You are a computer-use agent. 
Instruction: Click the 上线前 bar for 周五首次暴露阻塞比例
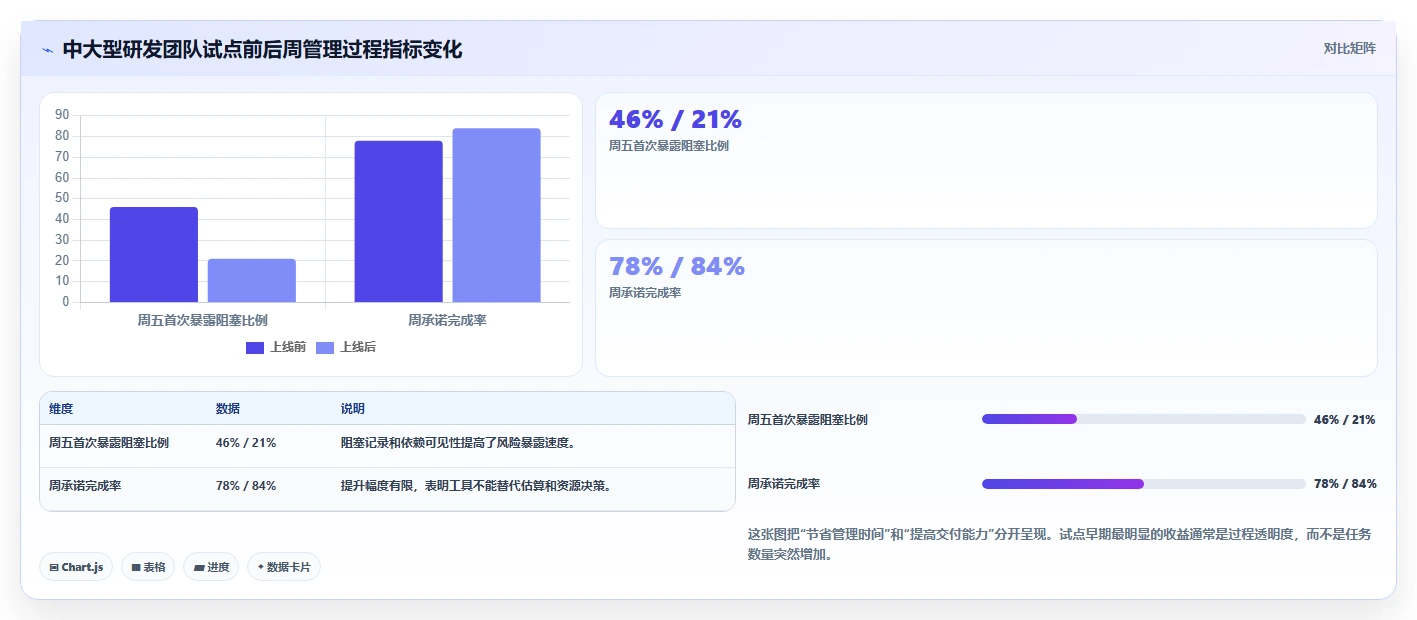(x=154, y=254)
